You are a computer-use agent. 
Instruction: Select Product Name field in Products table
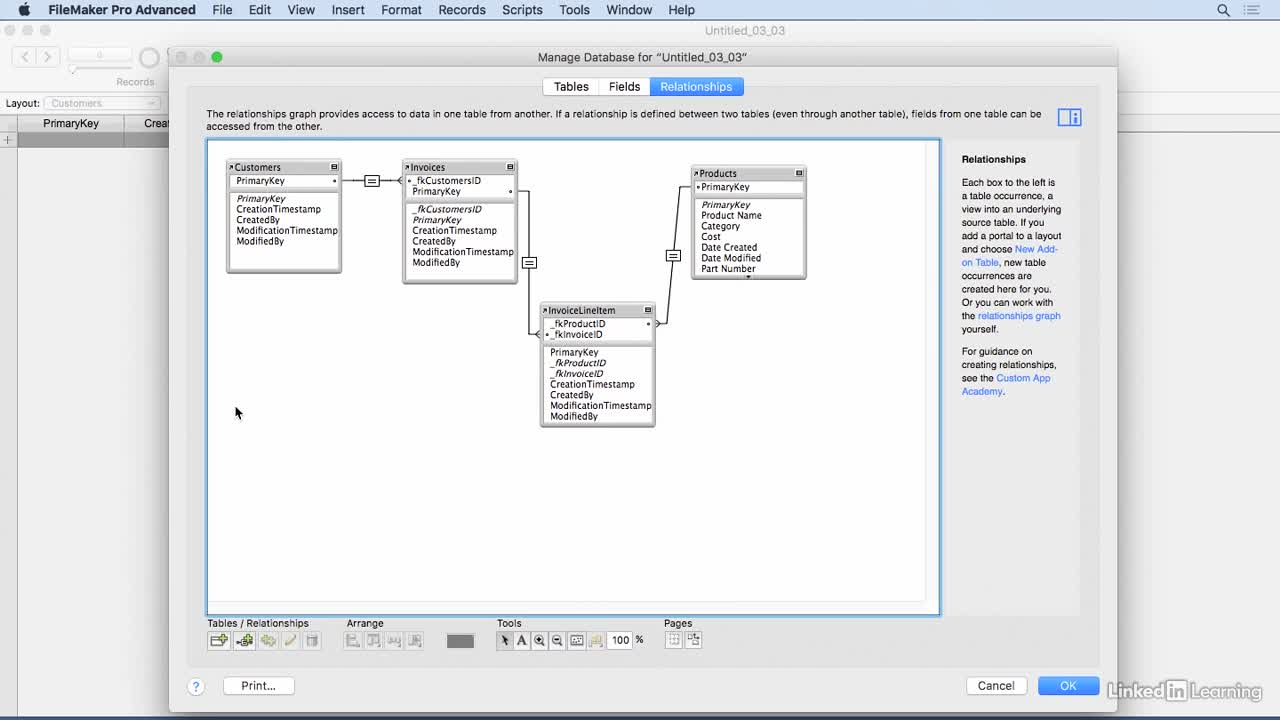pyautogui.click(x=731, y=216)
